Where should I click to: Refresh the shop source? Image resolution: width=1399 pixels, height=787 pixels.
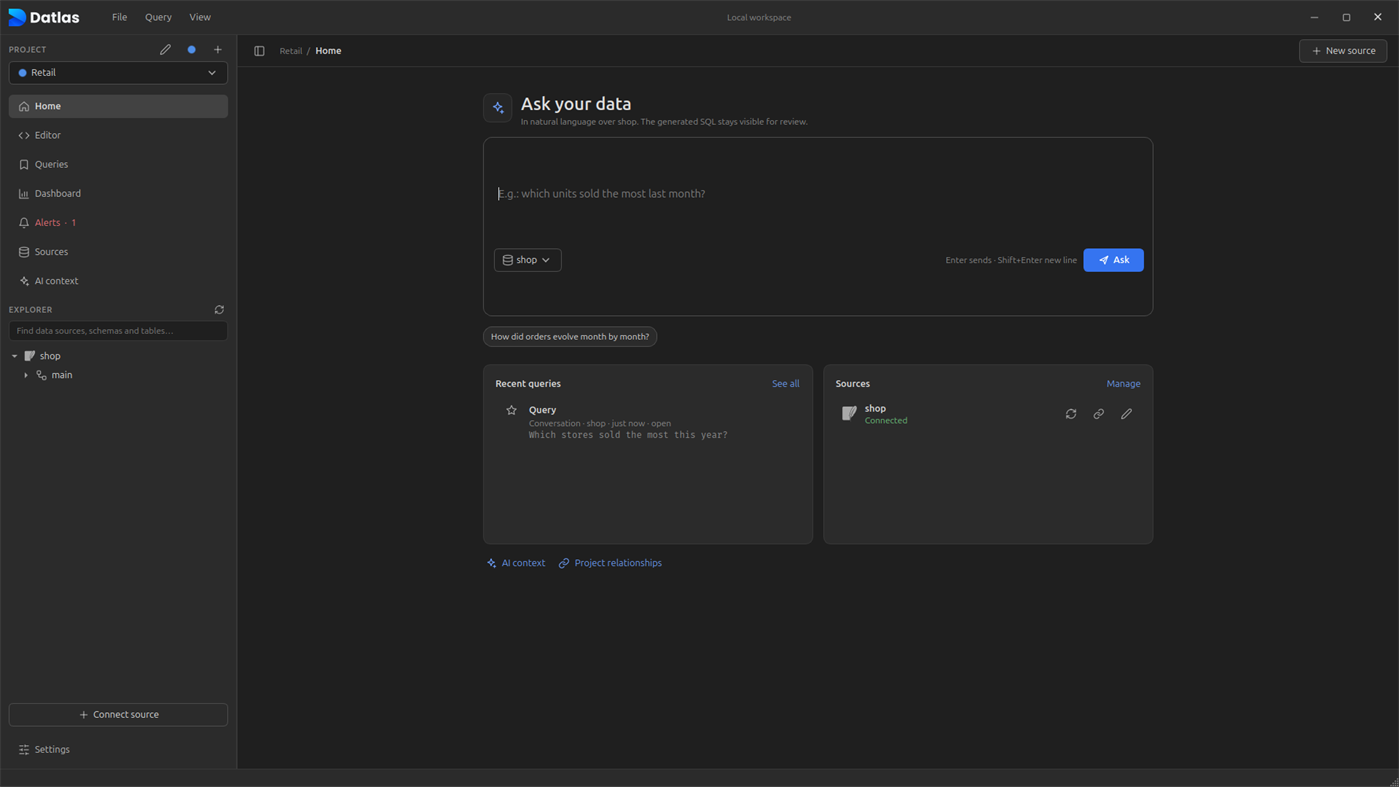pyautogui.click(x=1071, y=414)
